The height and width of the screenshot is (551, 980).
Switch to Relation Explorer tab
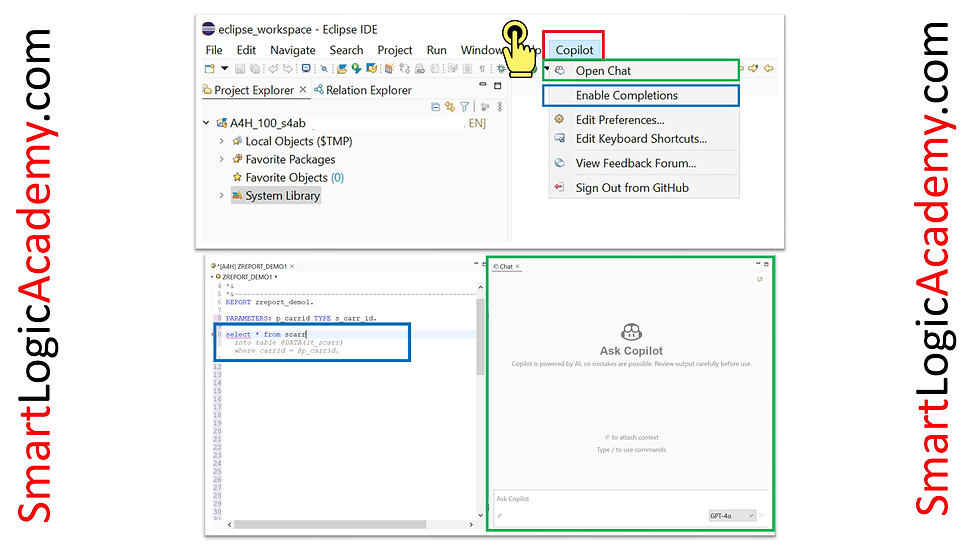(362, 90)
